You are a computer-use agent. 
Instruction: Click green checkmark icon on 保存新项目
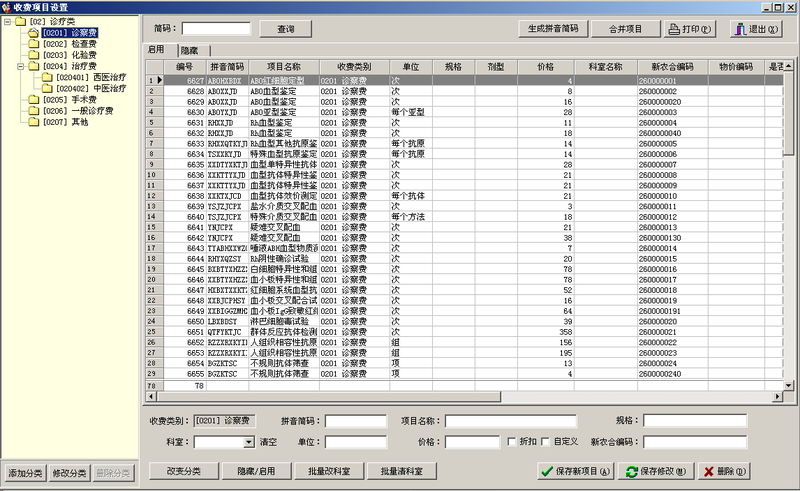547,471
